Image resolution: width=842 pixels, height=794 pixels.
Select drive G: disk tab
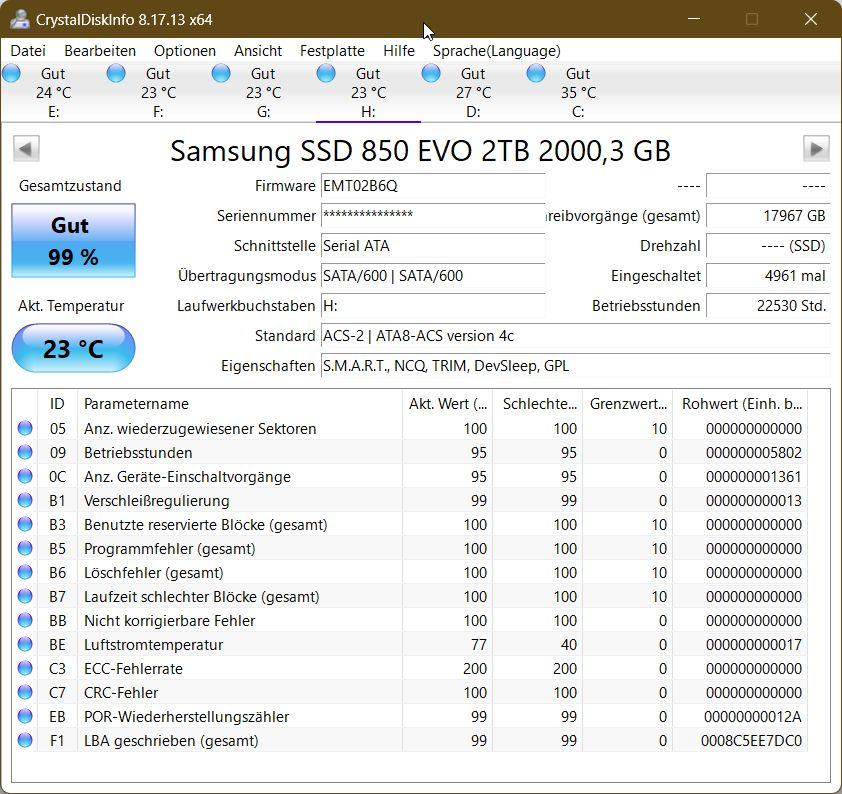(263, 92)
